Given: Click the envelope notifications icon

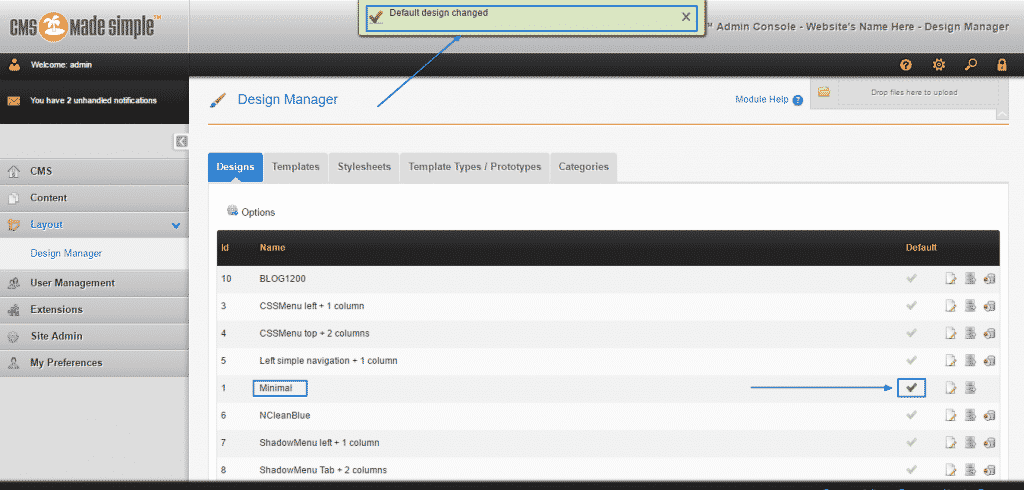Looking at the screenshot, I should click(14, 101).
